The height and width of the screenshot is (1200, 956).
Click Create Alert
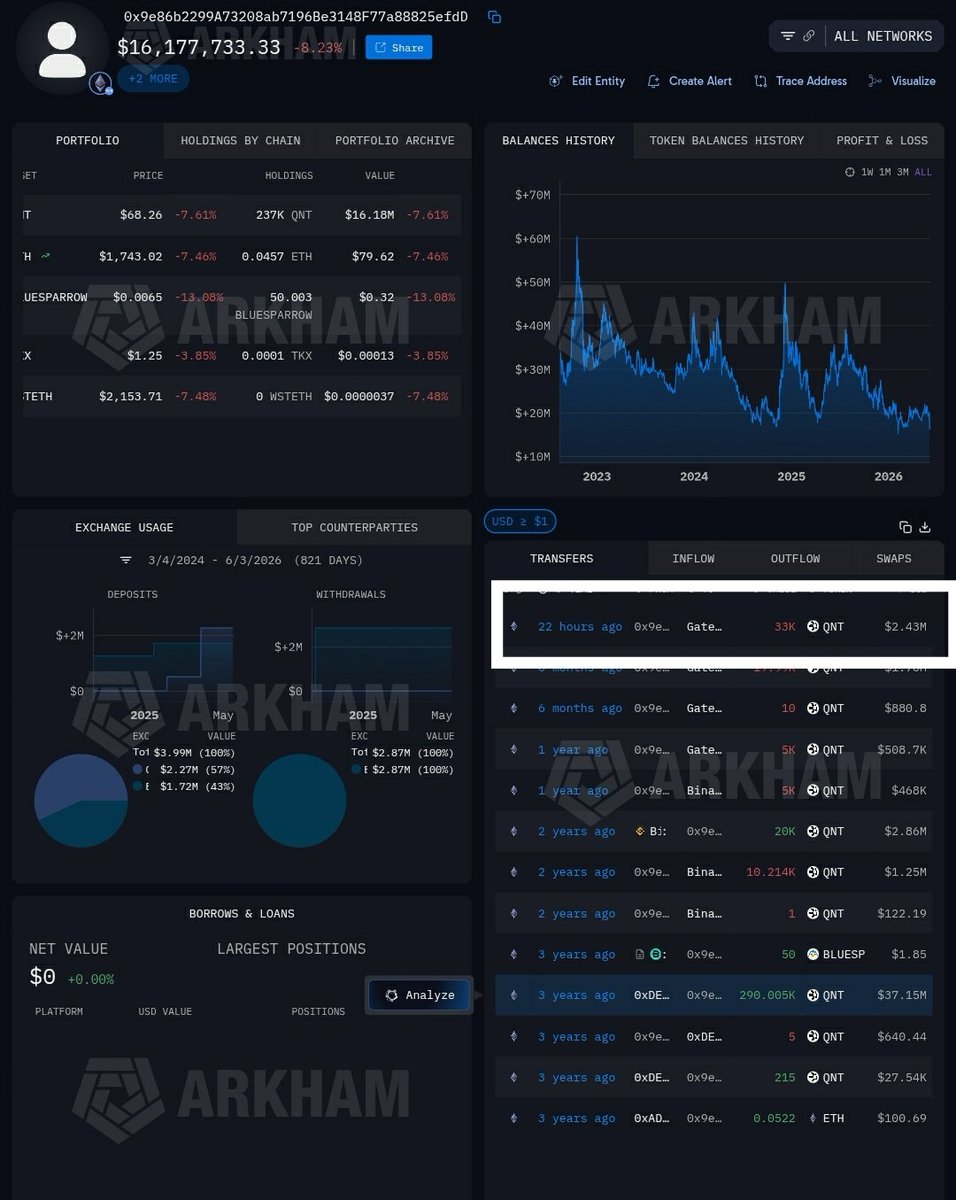click(x=690, y=81)
